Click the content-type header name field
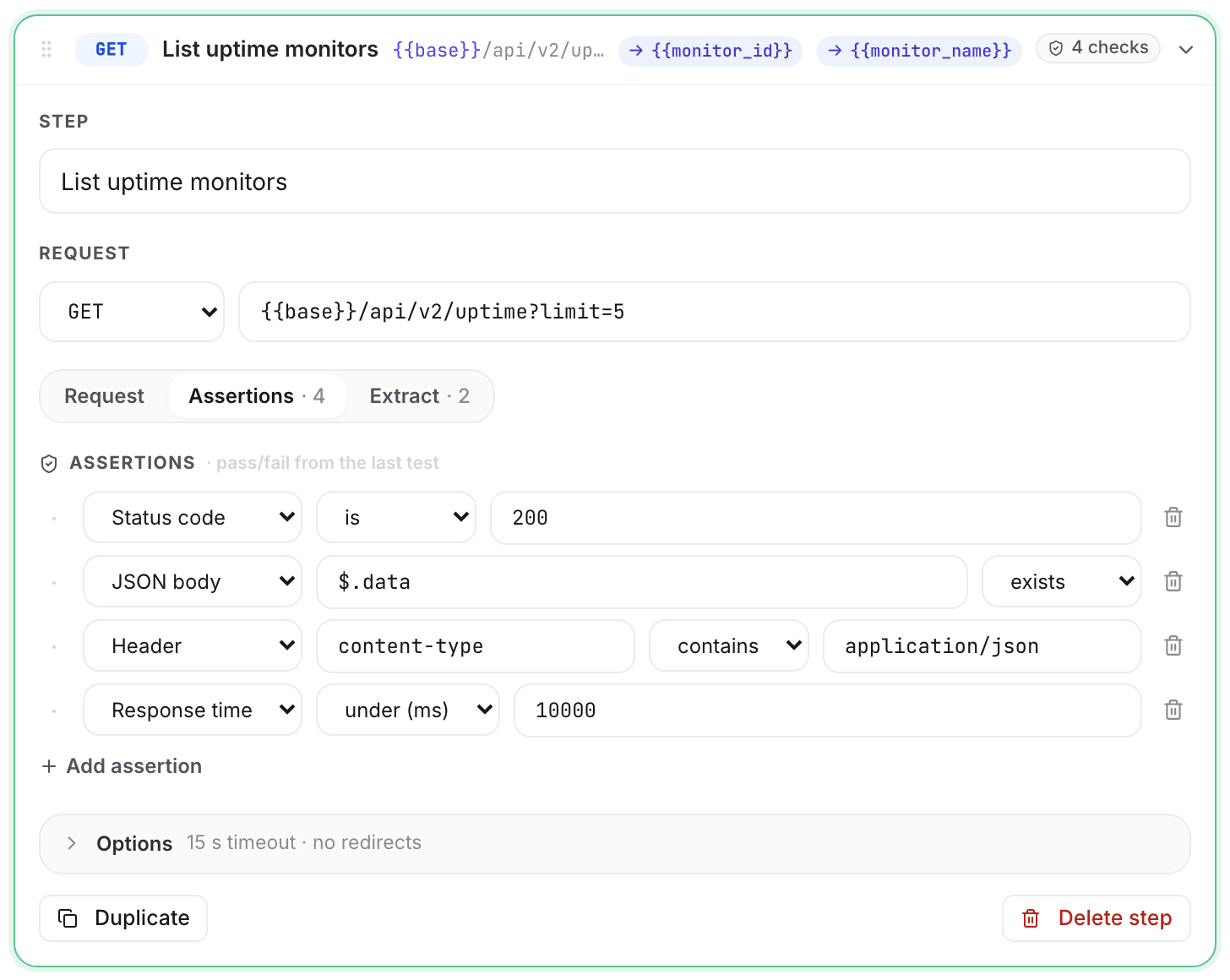Image resolution: width=1230 pixels, height=980 pixels. click(x=476, y=646)
